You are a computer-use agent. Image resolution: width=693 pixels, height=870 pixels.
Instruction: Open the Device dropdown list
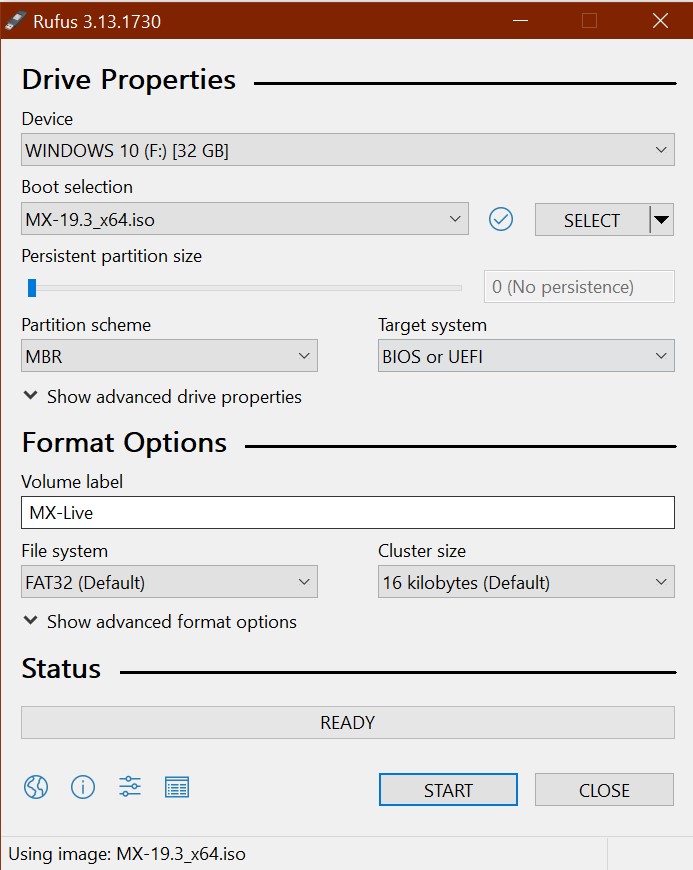[x=348, y=150]
